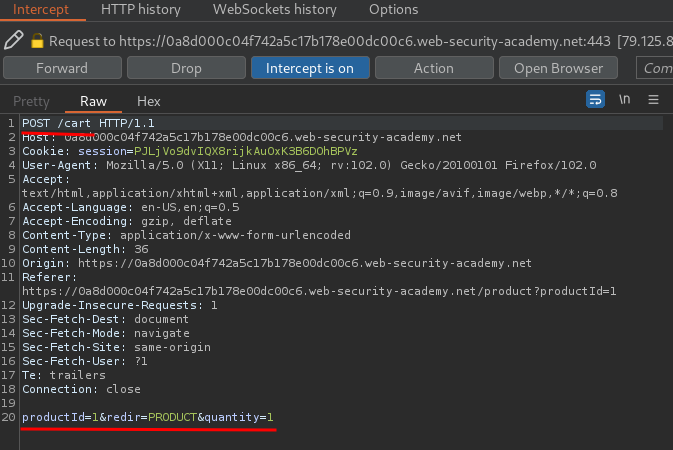Drop the intercepted request
The image size is (673, 450).
[x=186, y=68]
